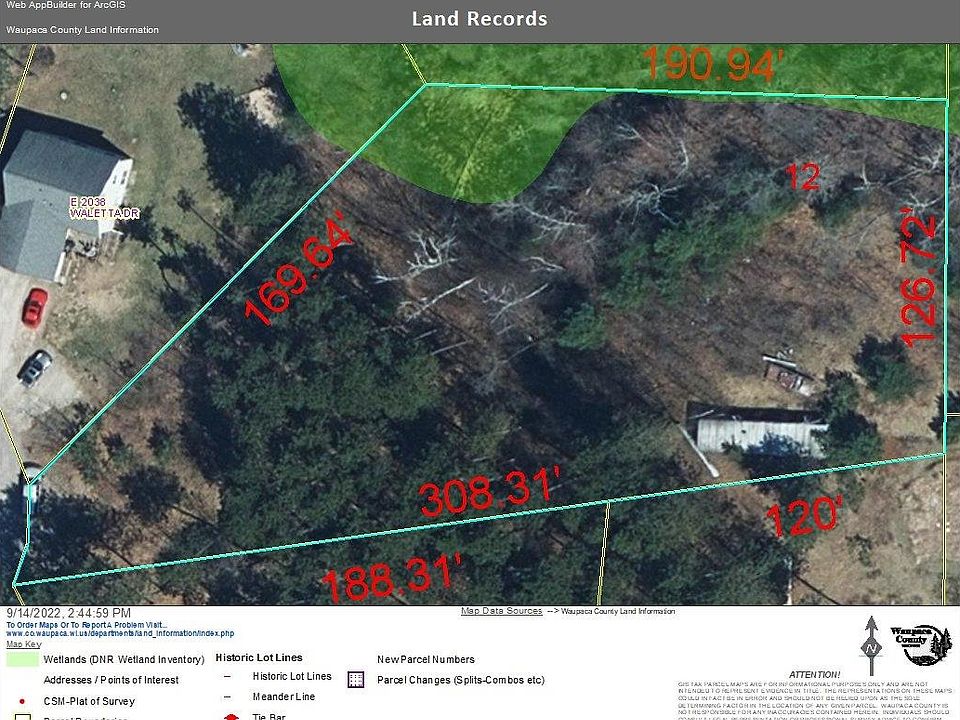The width and height of the screenshot is (960, 720).
Task: Click the Meander Line legend symbol
Action: tap(227, 697)
